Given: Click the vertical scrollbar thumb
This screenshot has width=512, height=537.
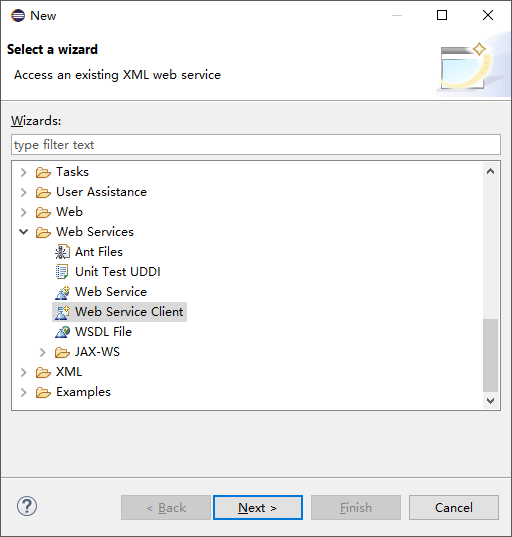Looking at the screenshot, I should pyautogui.click(x=490, y=355).
